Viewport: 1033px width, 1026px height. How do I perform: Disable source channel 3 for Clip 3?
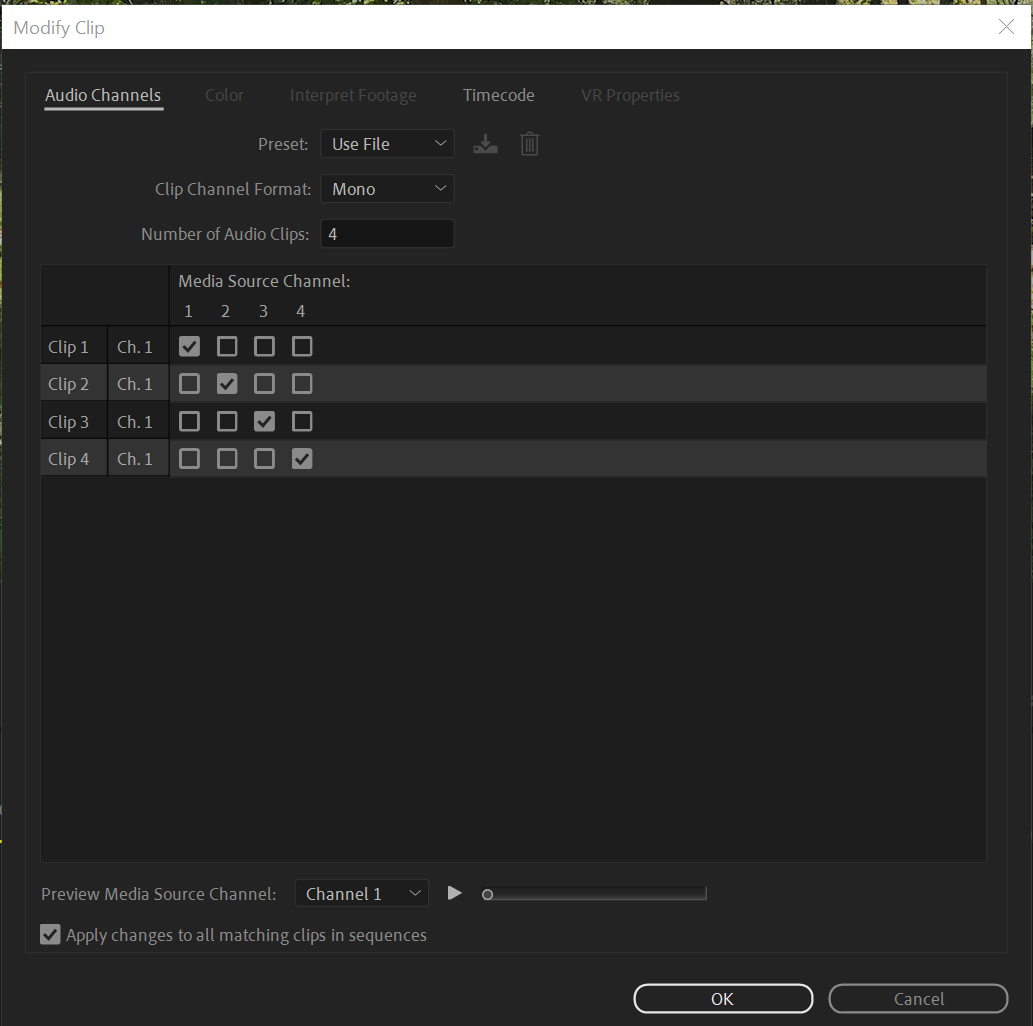click(264, 421)
